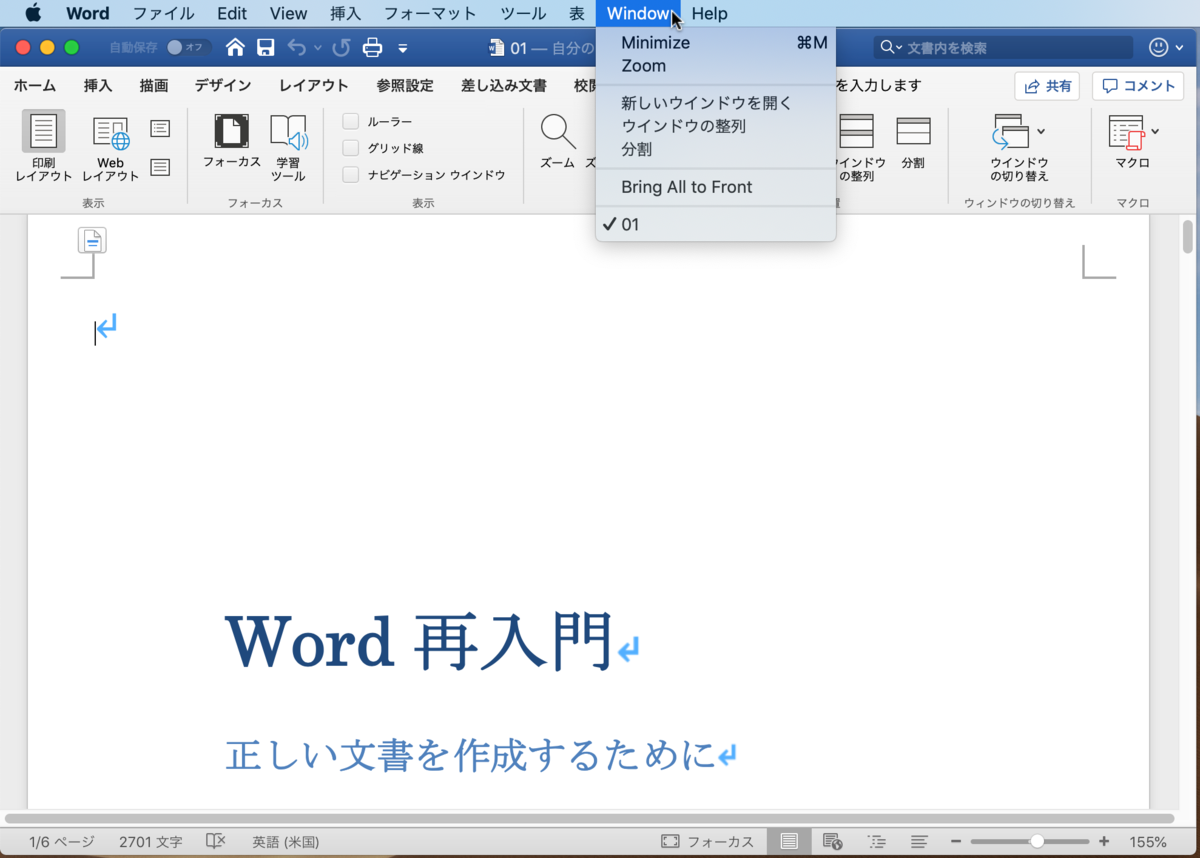The height and width of the screenshot is (858, 1200).
Task: Select 分割 in Window menu
Action: (x=716, y=149)
